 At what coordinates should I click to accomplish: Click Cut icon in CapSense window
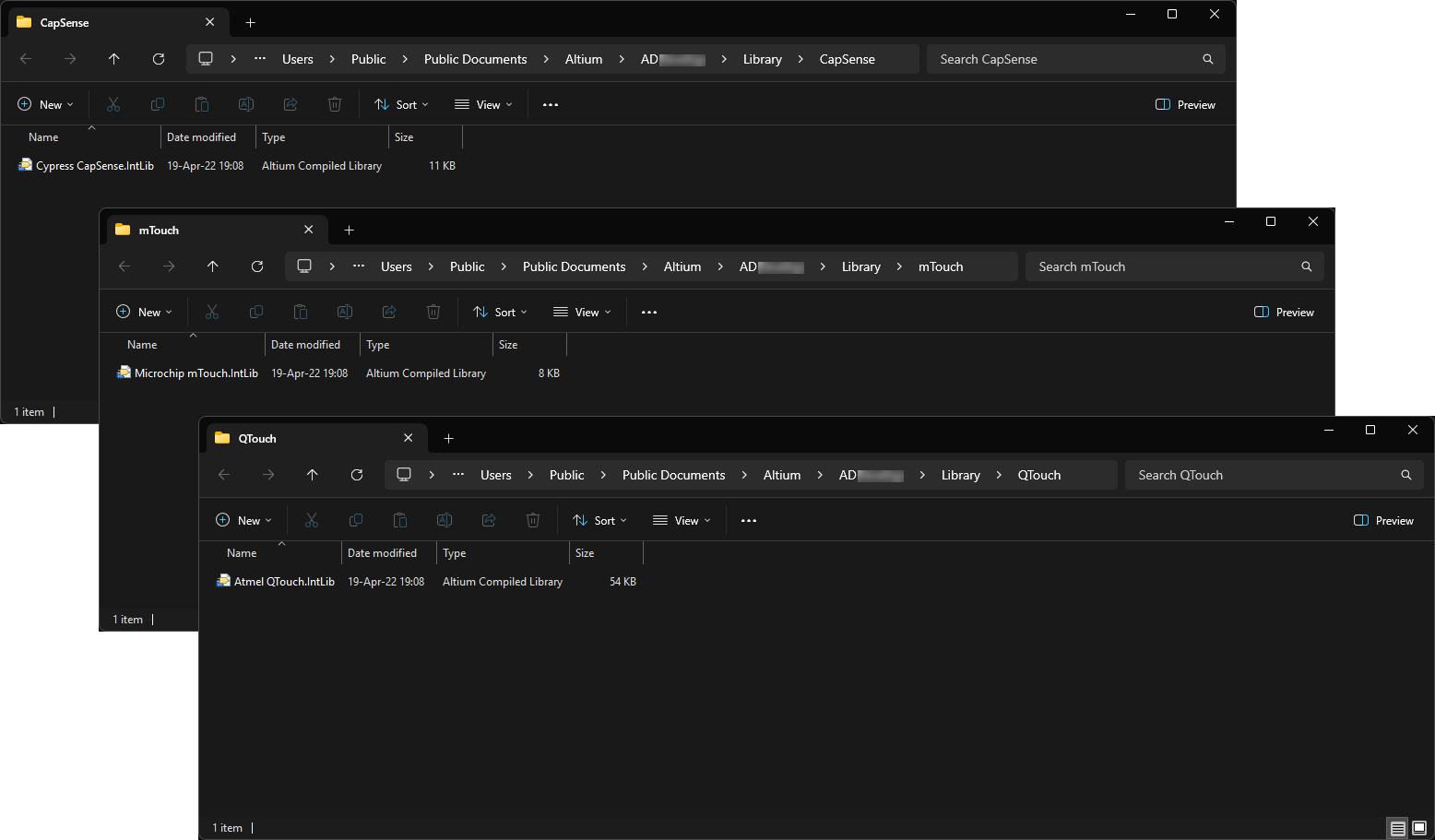click(113, 105)
